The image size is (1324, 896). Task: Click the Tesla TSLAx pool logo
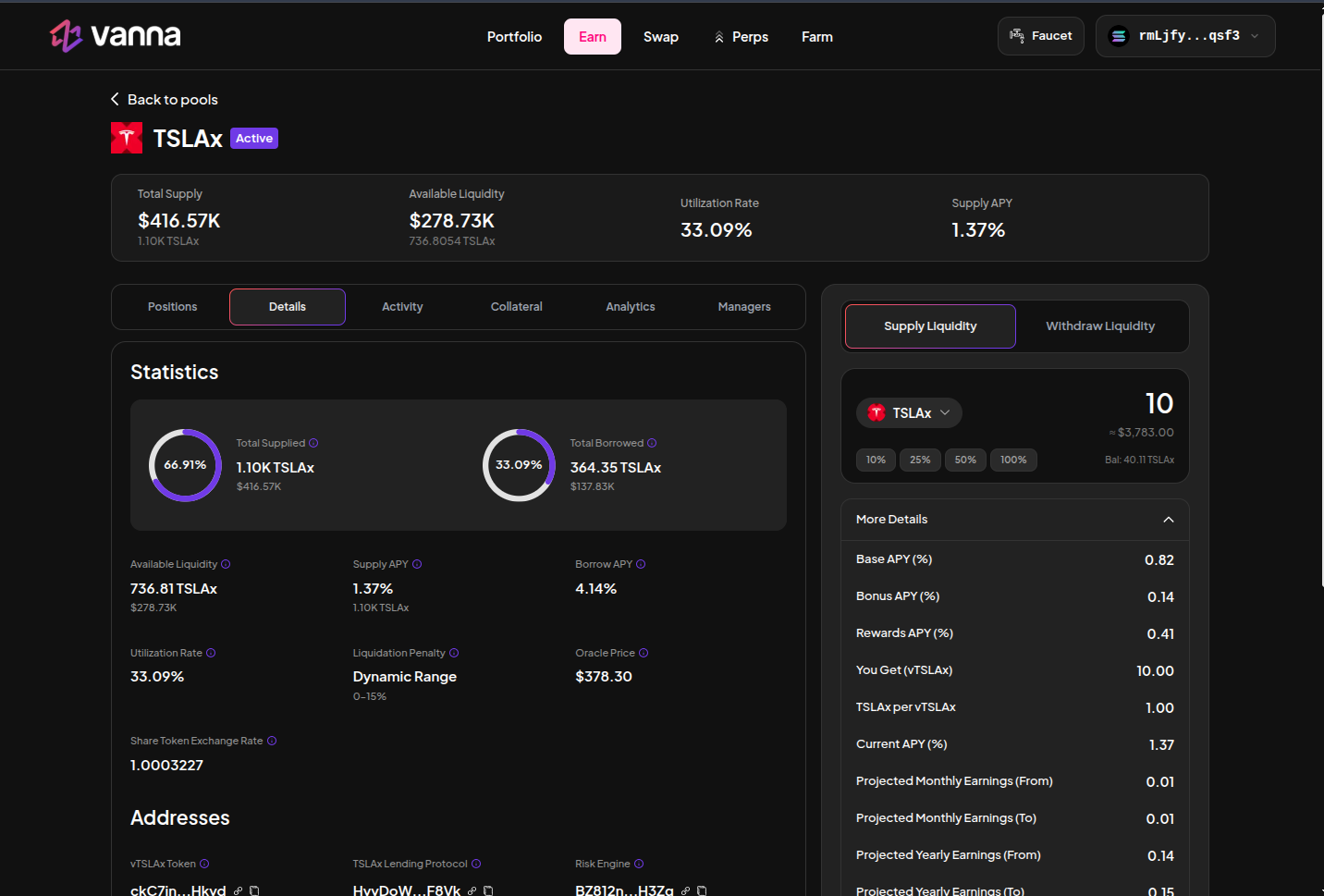coord(127,138)
